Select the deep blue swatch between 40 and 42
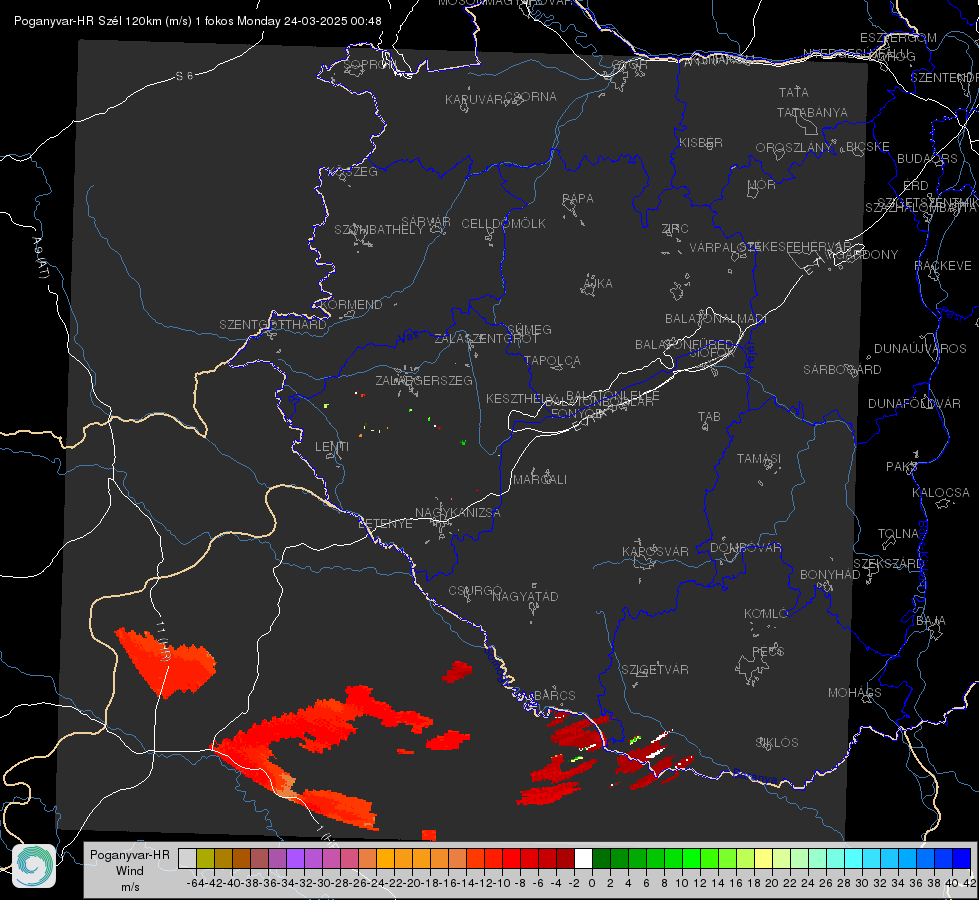This screenshot has width=979, height=900. tap(961, 858)
